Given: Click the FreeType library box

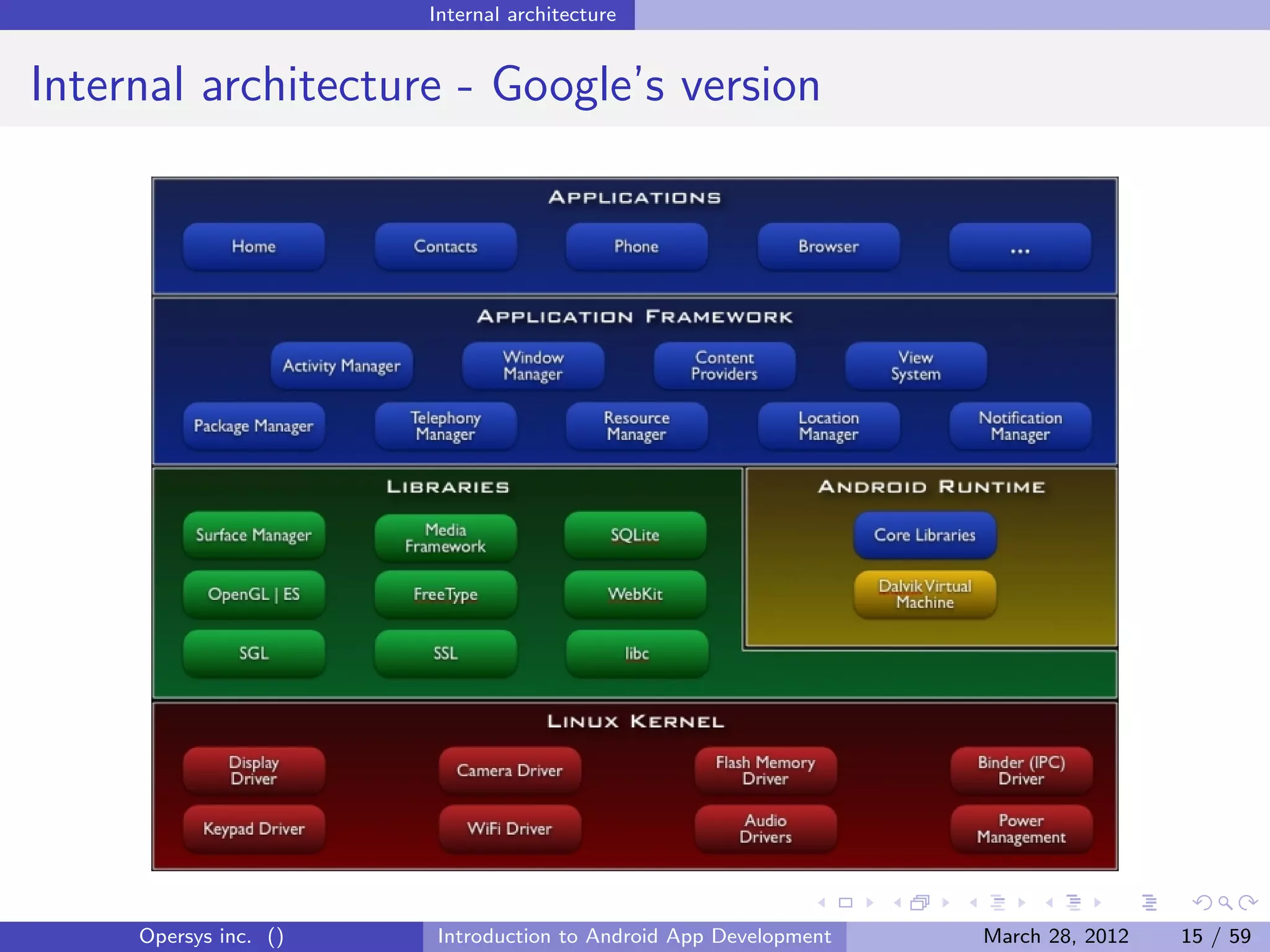Looking at the screenshot, I should tap(445, 594).
